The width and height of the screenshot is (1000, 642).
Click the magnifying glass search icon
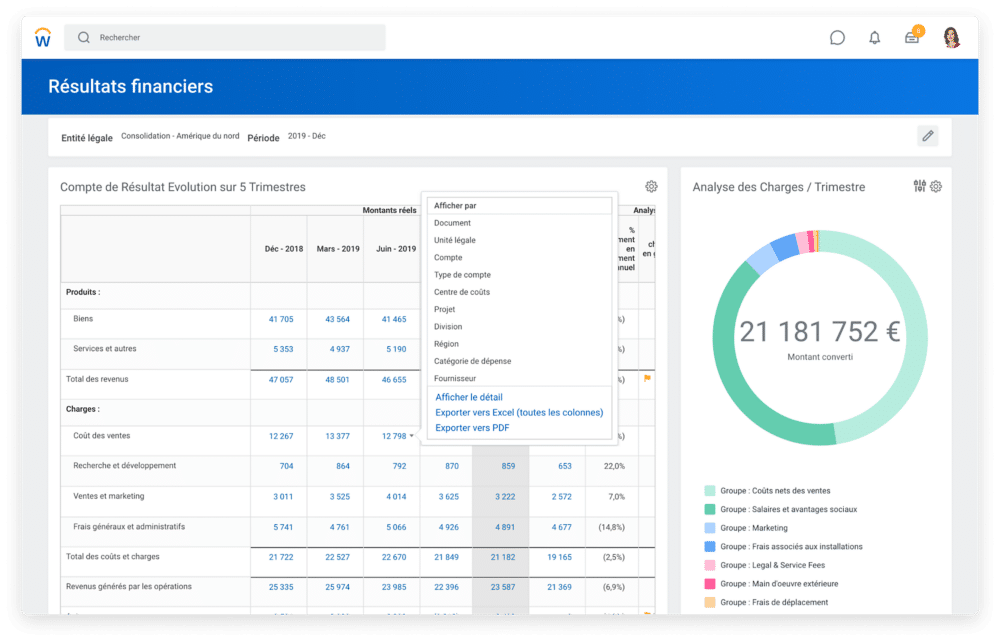click(84, 37)
